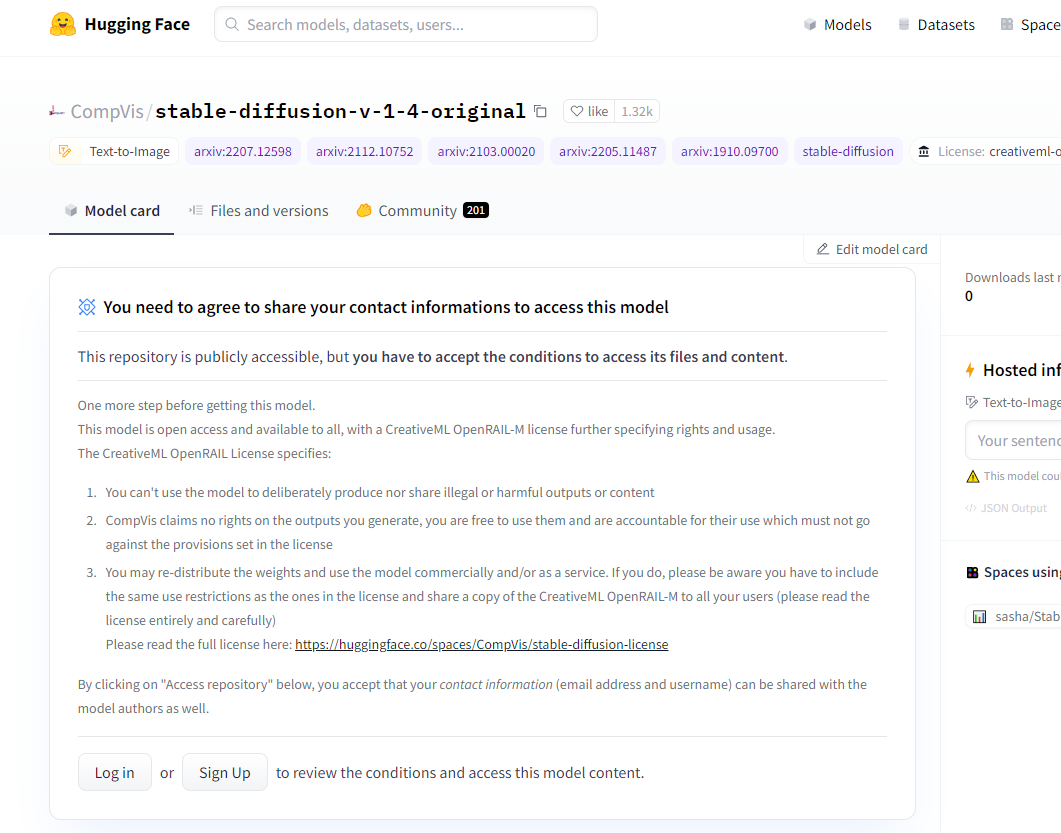The height and width of the screenshot is (833, 1061).
Task: Select the stable-diffusion tag
Action: click(848, 151)
